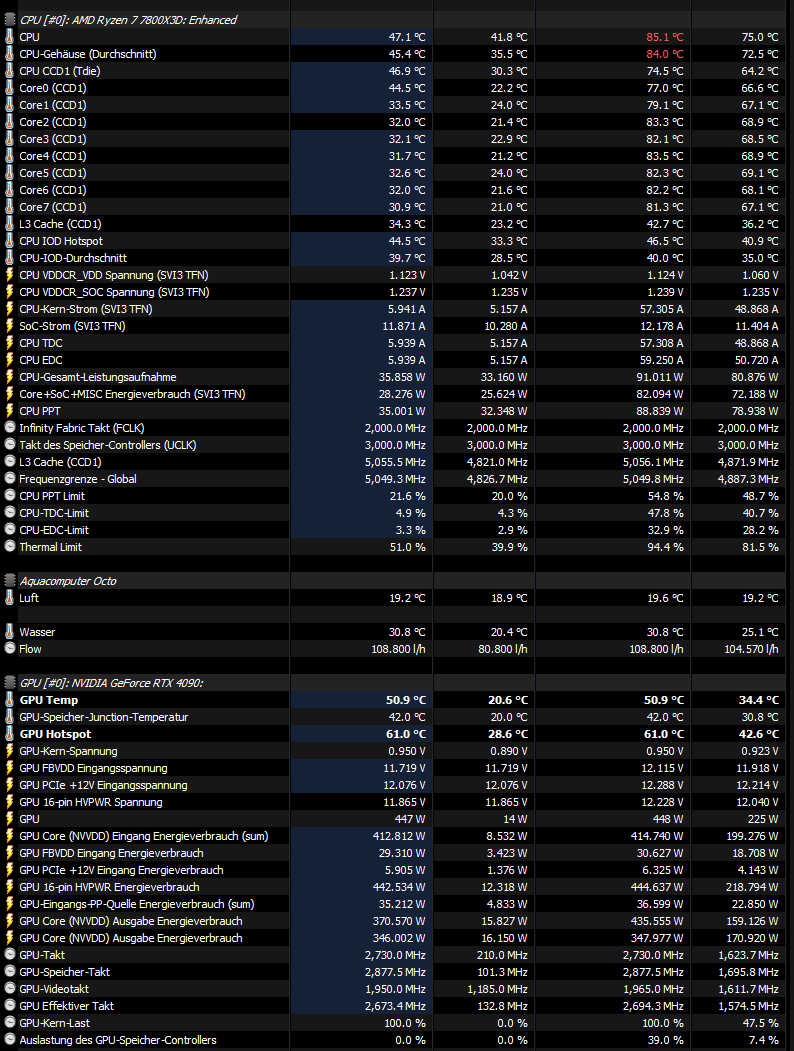
Task: Click the thermometer icon next to CPU-Gehäuse (Durchschnitt)
Action: pyautogui.click(x=9, y=54)
